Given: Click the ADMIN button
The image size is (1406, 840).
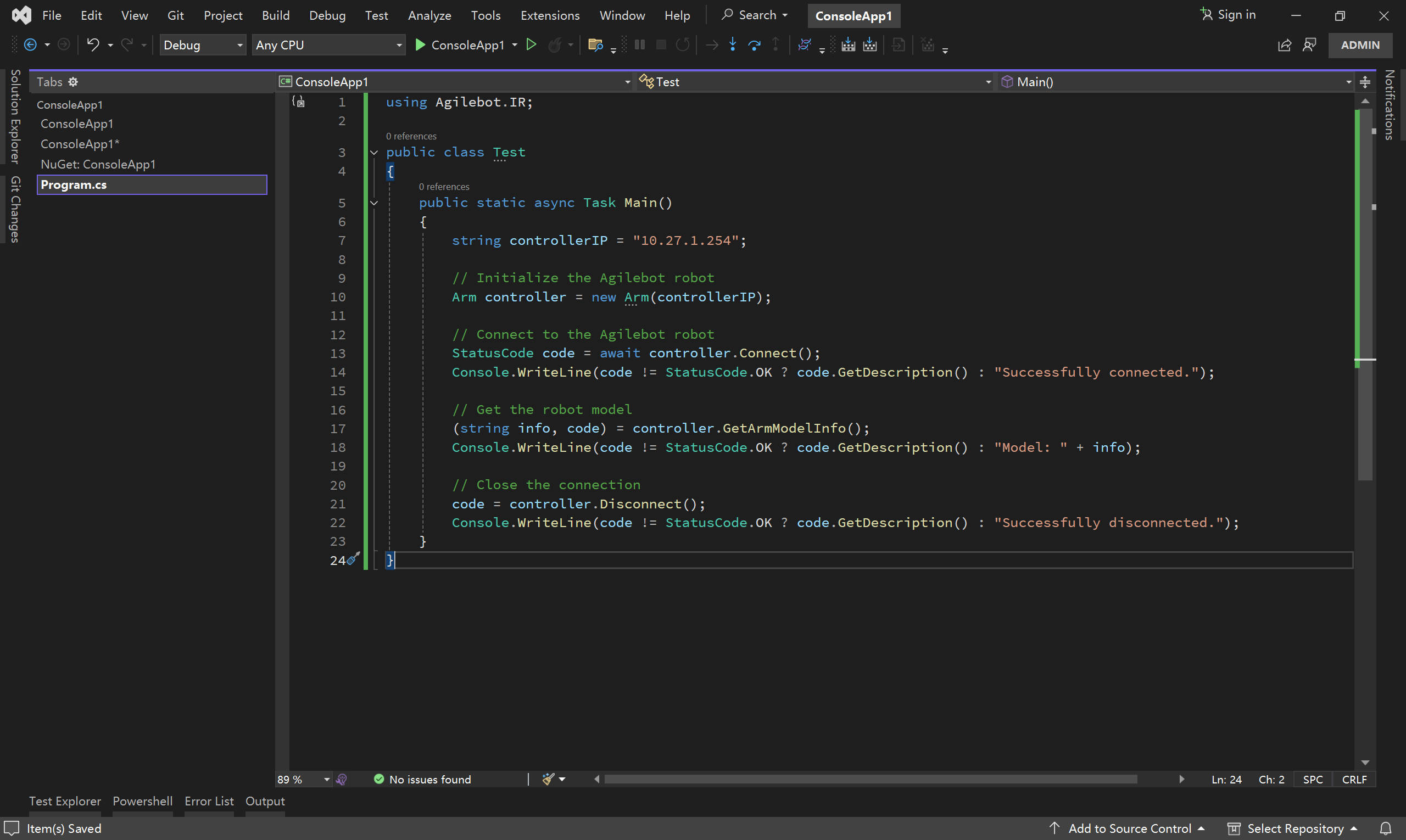Looking at the screenshot, I should pos(1360,44).
